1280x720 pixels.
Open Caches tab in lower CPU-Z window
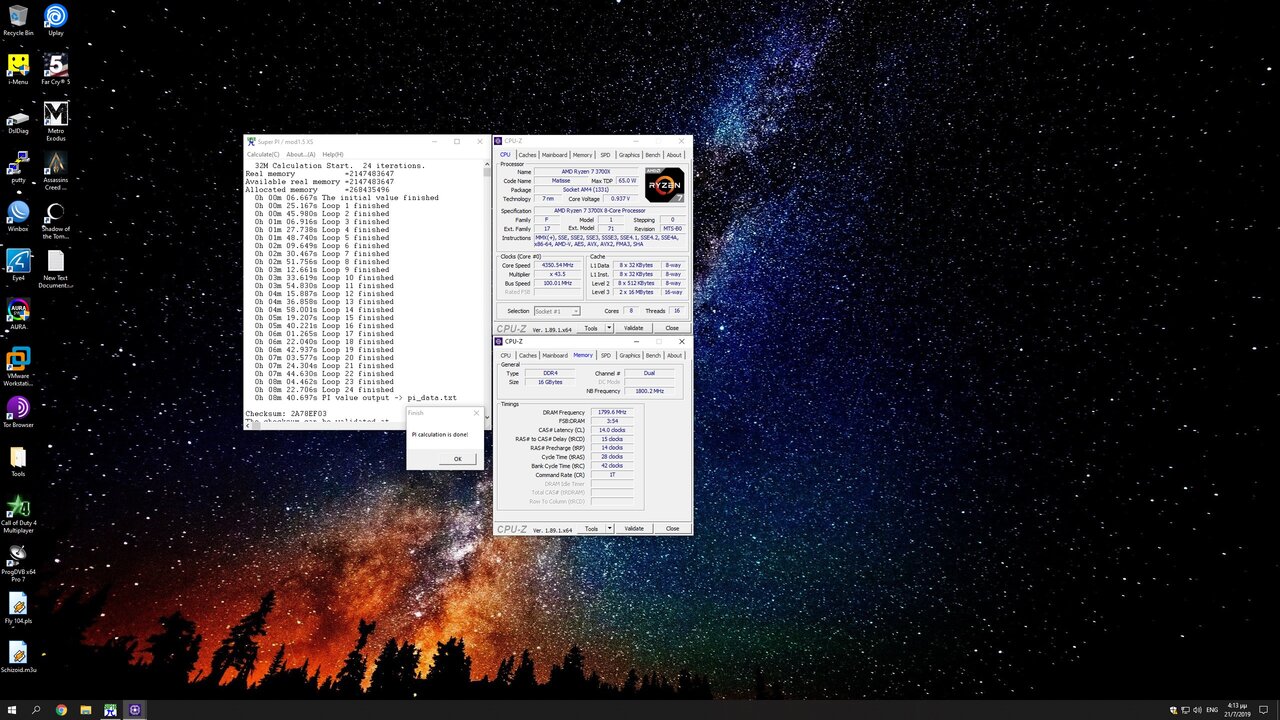click(x=527, y=355)
